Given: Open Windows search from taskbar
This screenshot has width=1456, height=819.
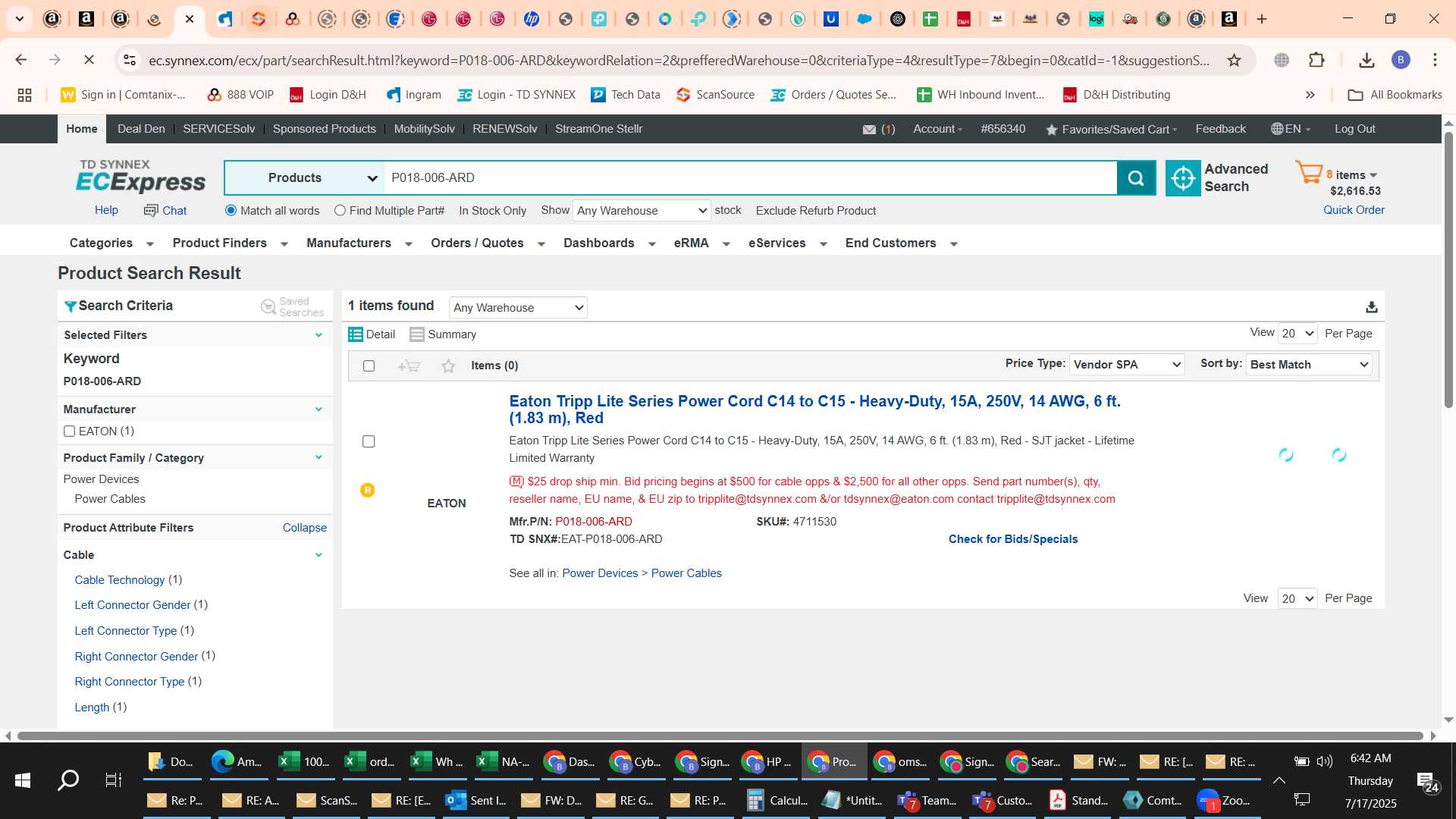Looking at the screenshot, I should (x=68, y=780).
